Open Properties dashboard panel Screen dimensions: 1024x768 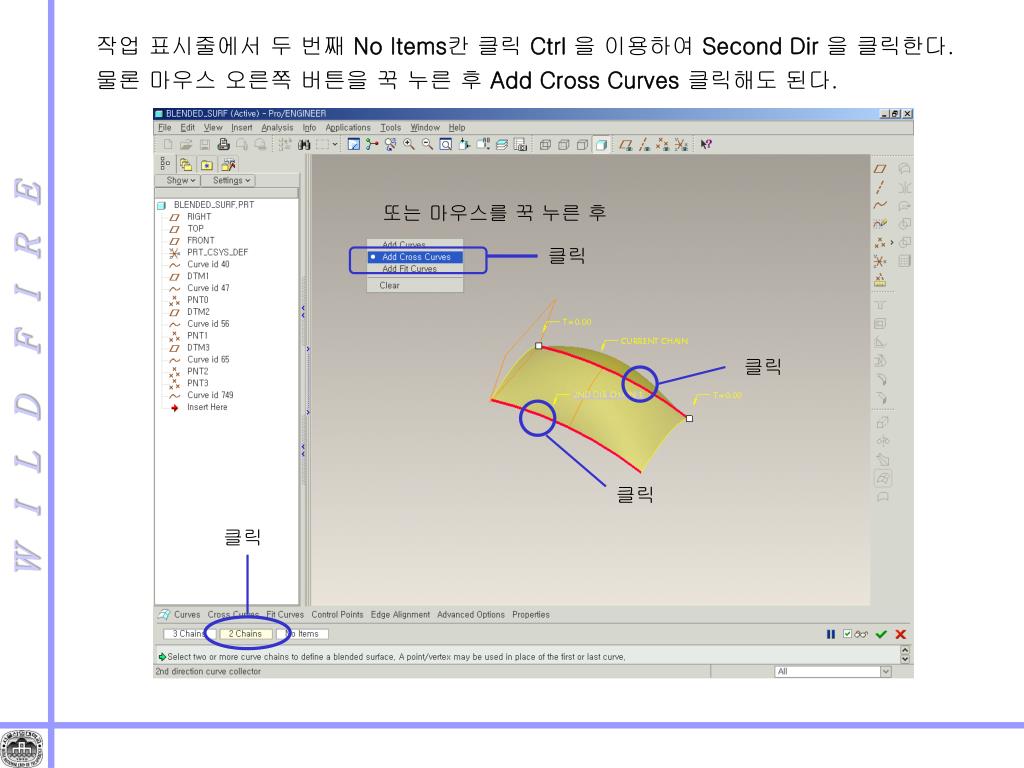tap(531, 615)
